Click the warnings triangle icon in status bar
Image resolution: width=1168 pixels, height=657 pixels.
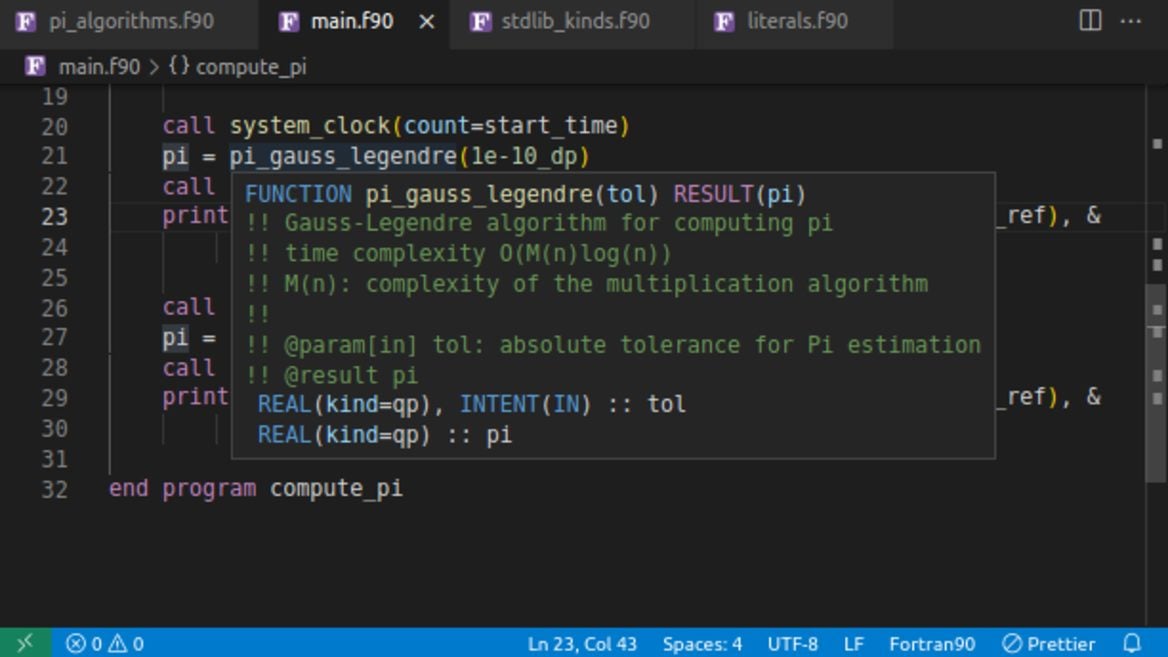click(x=118, y=643)
